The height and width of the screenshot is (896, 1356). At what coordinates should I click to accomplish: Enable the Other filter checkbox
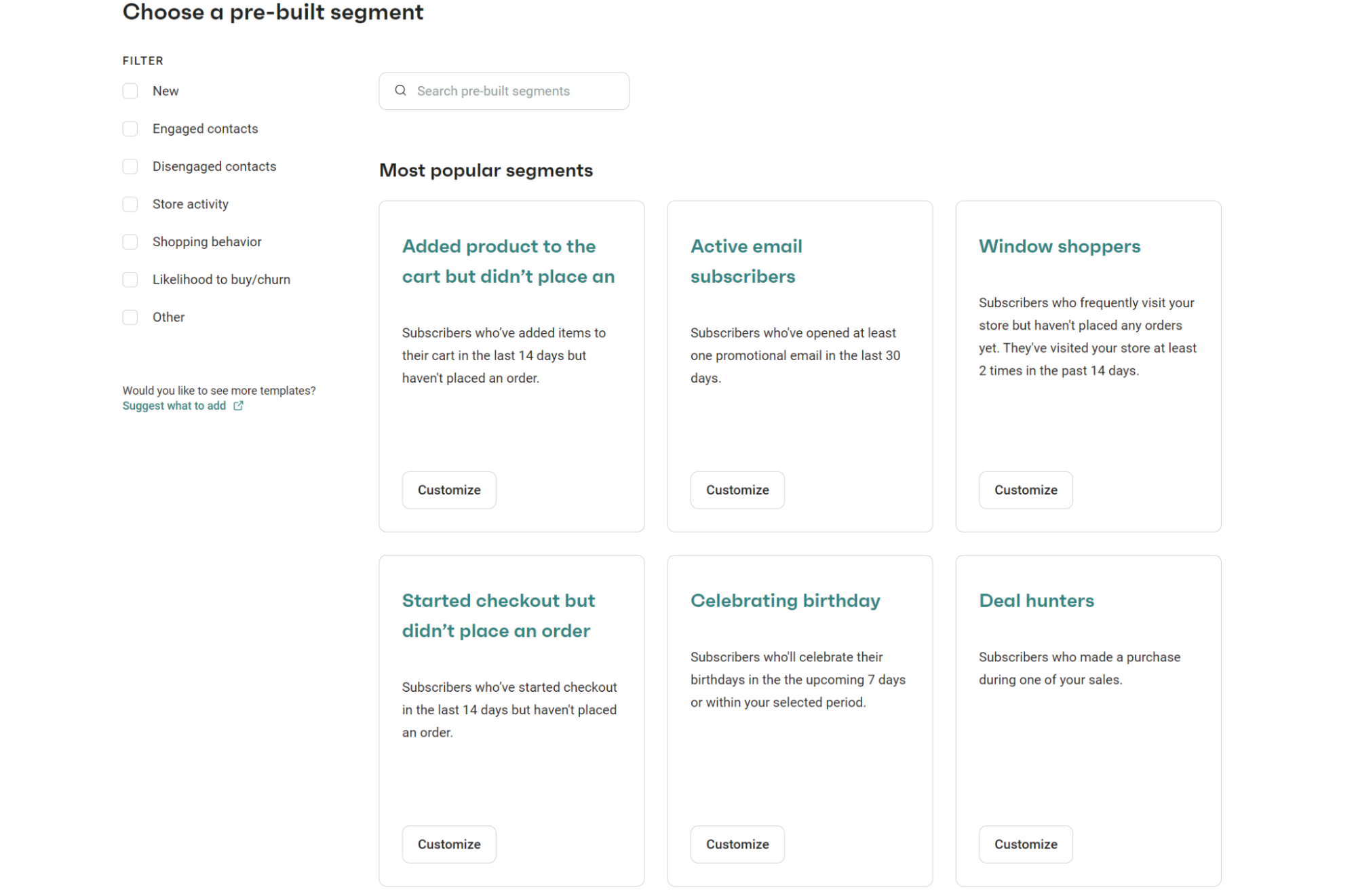tap(130, 317)
